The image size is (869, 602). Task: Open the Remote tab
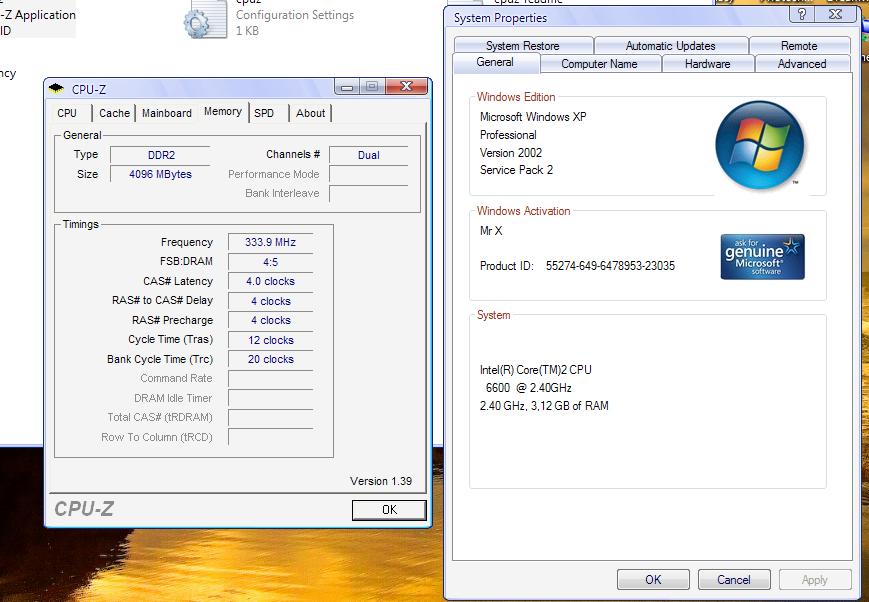(799, 45)
